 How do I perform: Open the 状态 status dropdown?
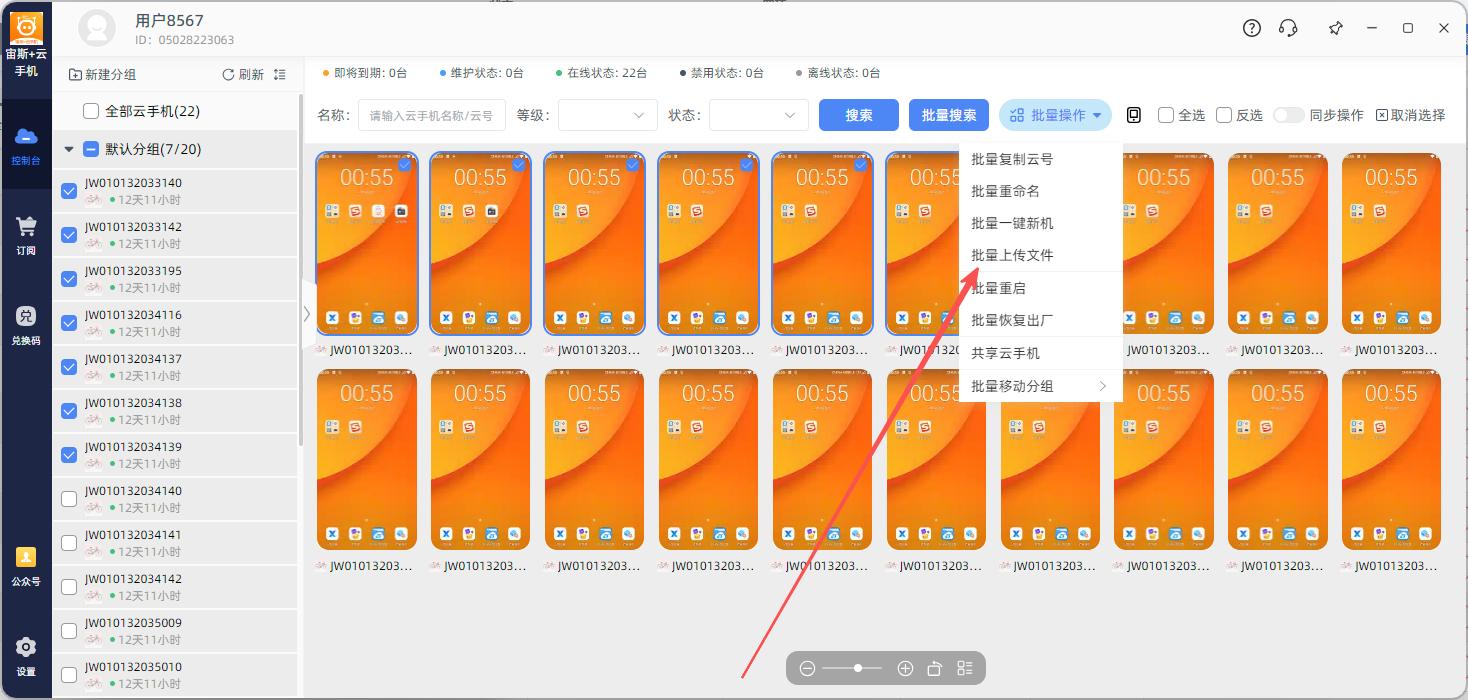coord(759,115)
